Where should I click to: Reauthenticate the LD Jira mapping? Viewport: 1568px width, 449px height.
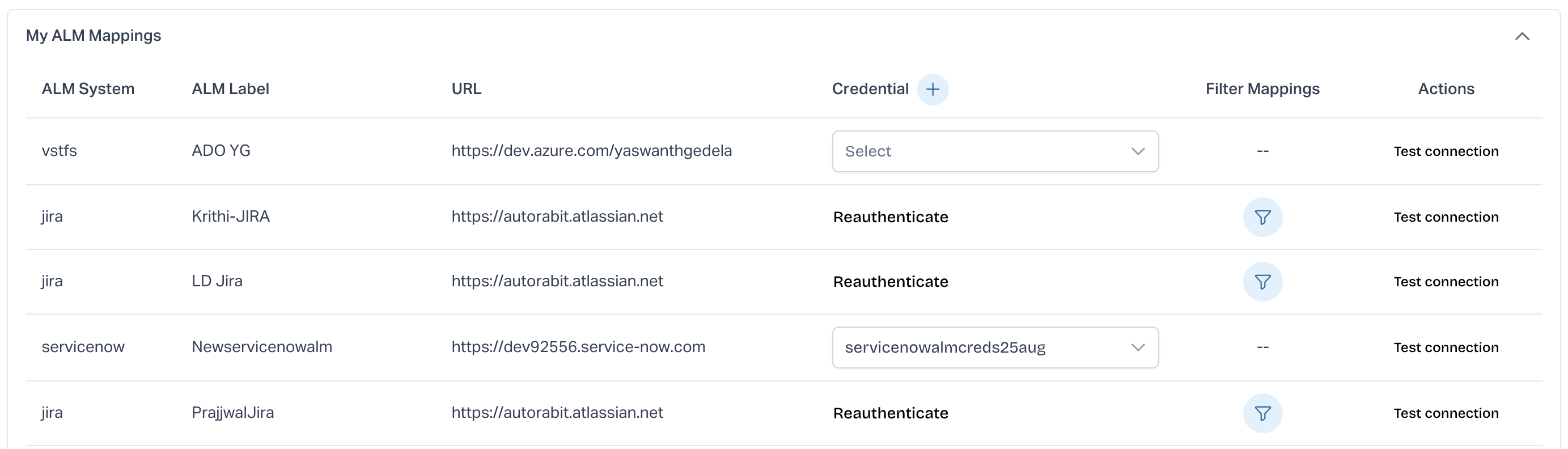pyautogui.click(x=890, y=282)
